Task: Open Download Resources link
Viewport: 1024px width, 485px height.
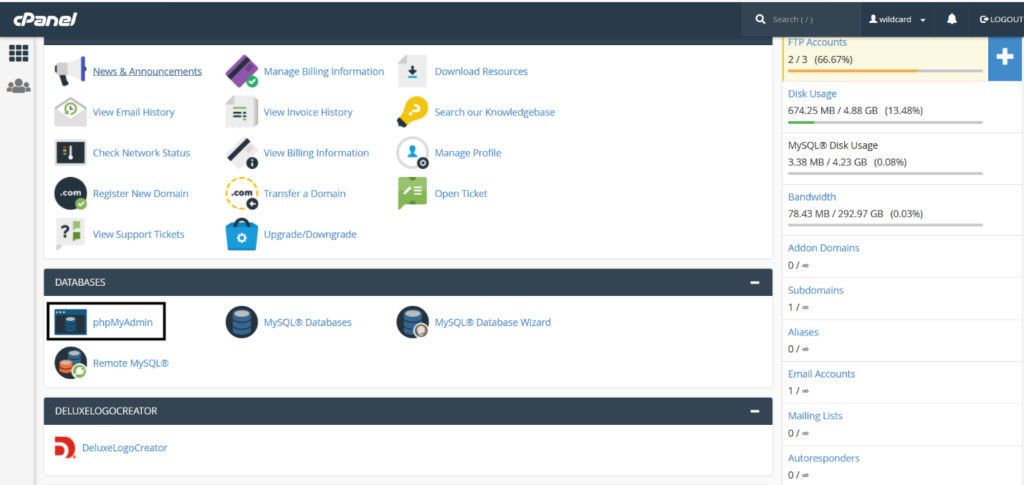Action: [x=481, y=72]
